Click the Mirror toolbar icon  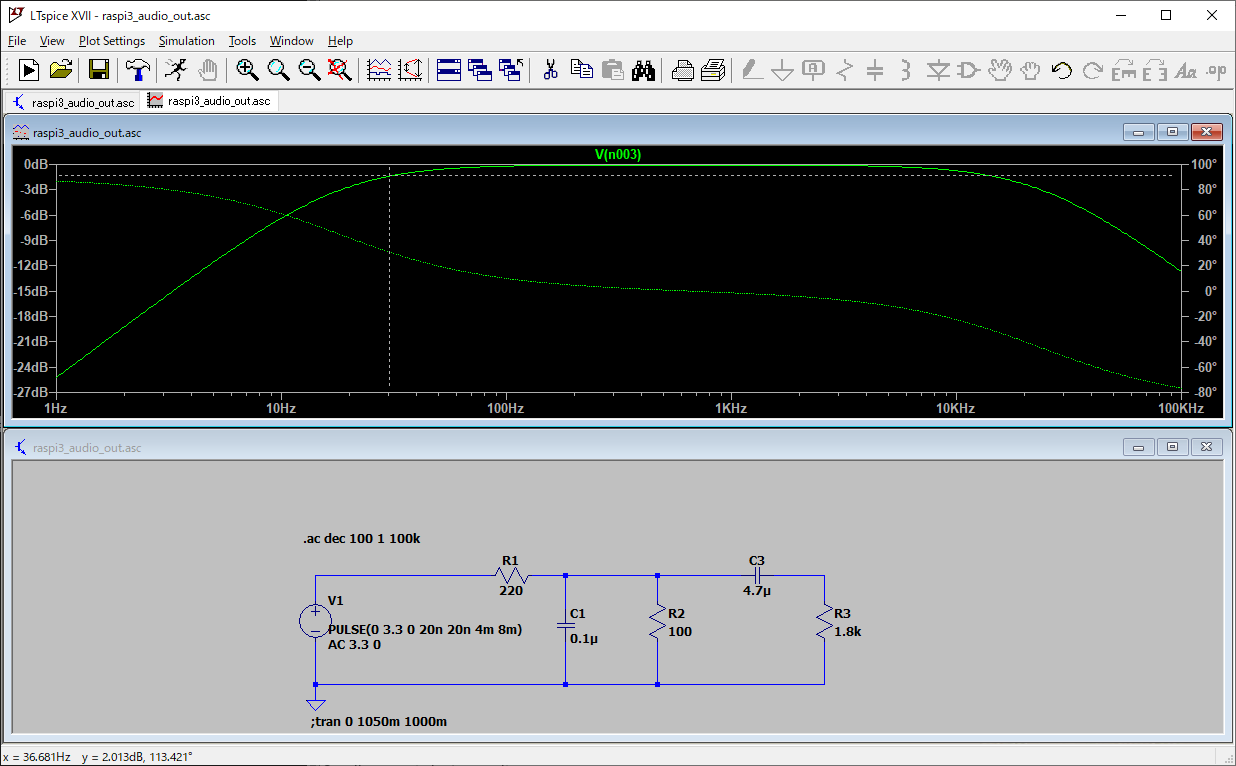[x=1155, y=70]
